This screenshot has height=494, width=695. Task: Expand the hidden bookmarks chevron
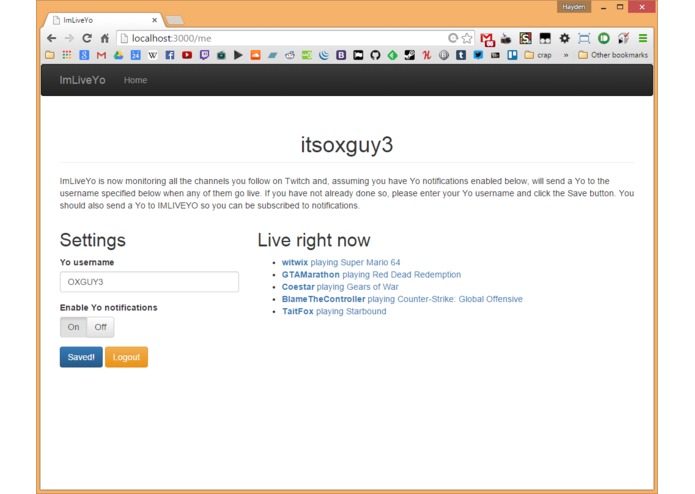coord(566,55)
